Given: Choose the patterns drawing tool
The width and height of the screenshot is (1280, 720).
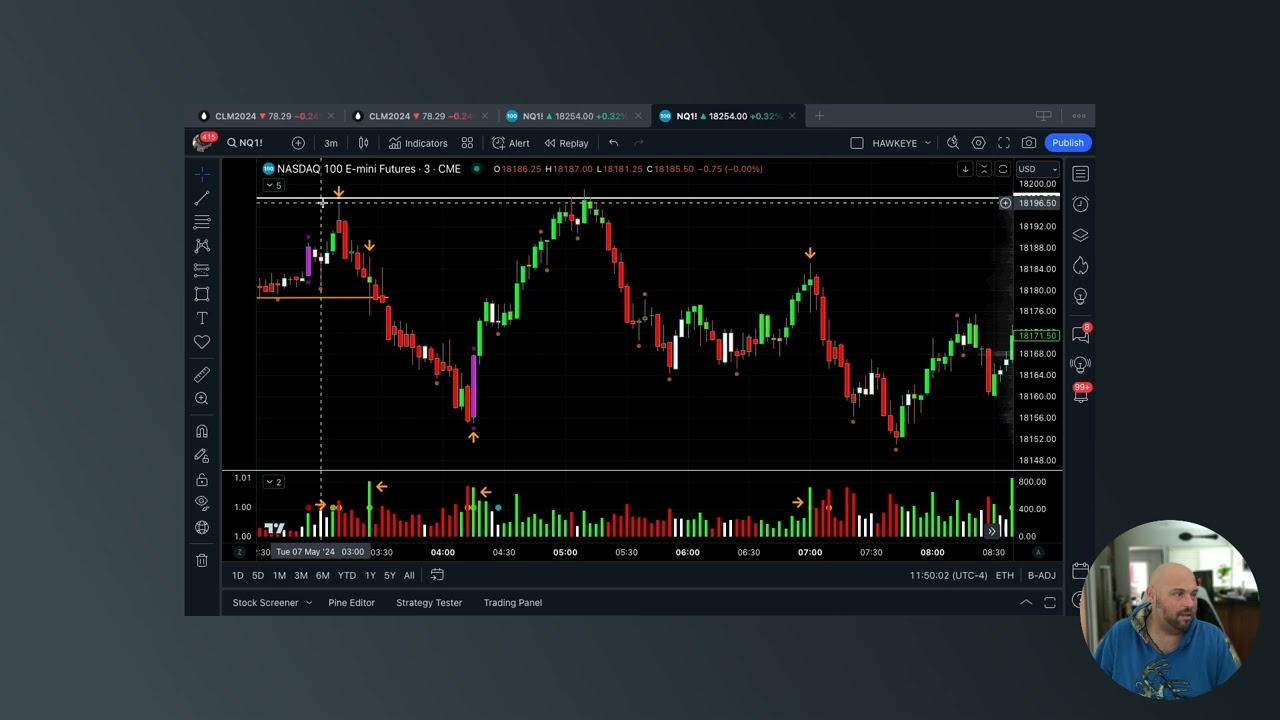Looking at the screenshot, I should (x=202, y=246).
